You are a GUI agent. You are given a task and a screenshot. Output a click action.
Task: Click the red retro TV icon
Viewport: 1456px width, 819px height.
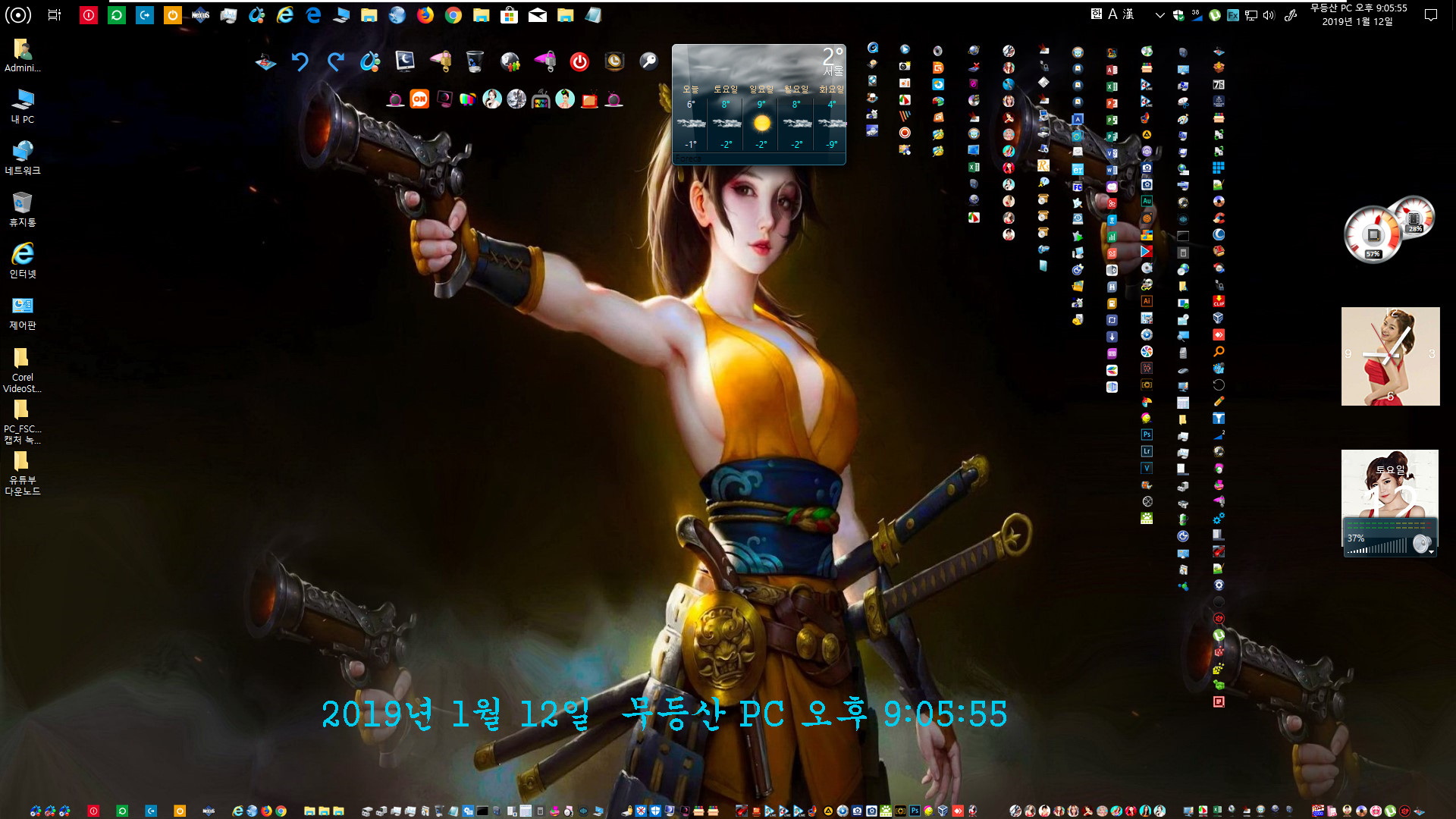click(589, 99)
